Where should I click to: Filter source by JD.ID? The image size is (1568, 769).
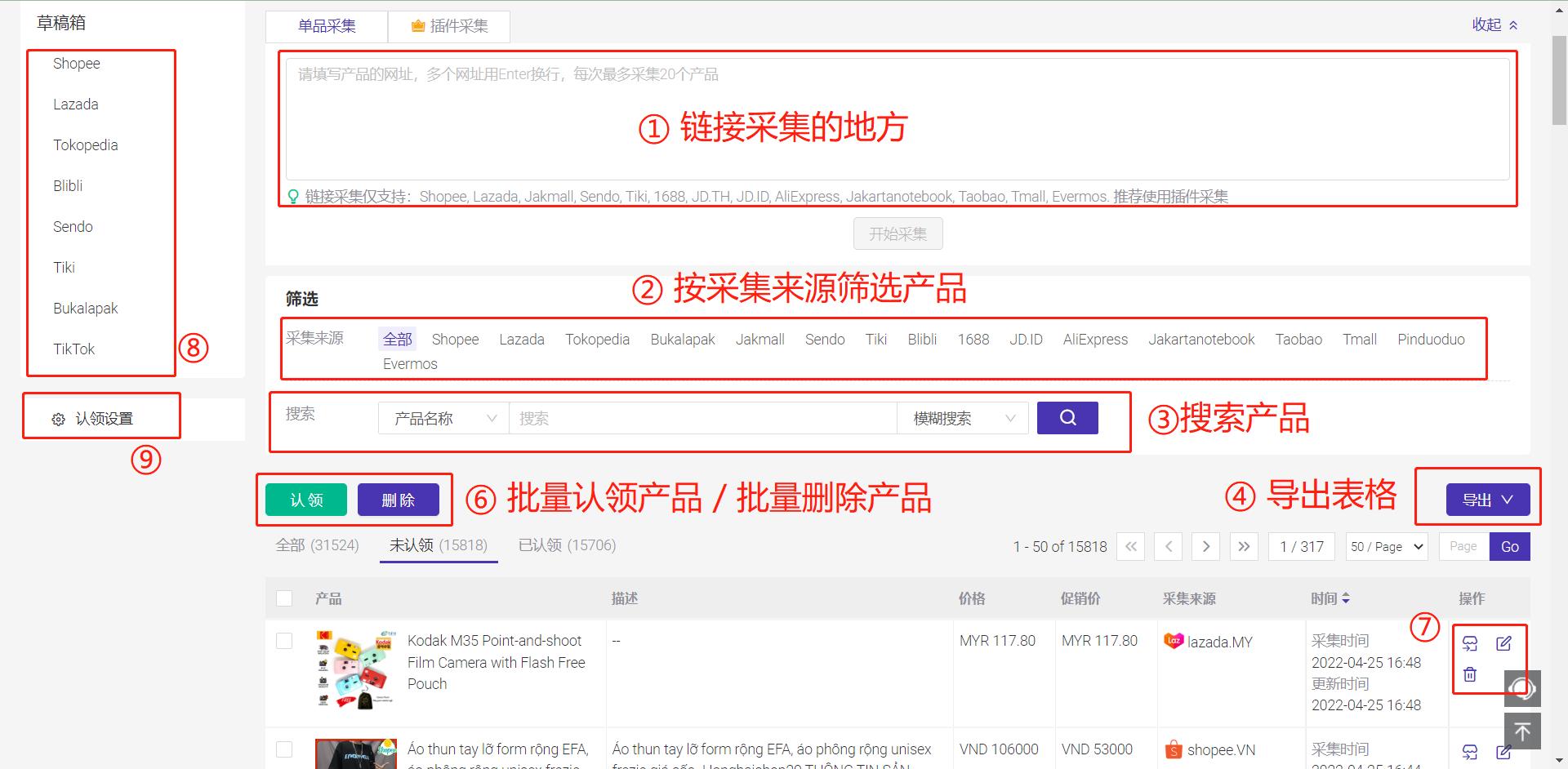pyautogui.click(x=1026, y=339)
